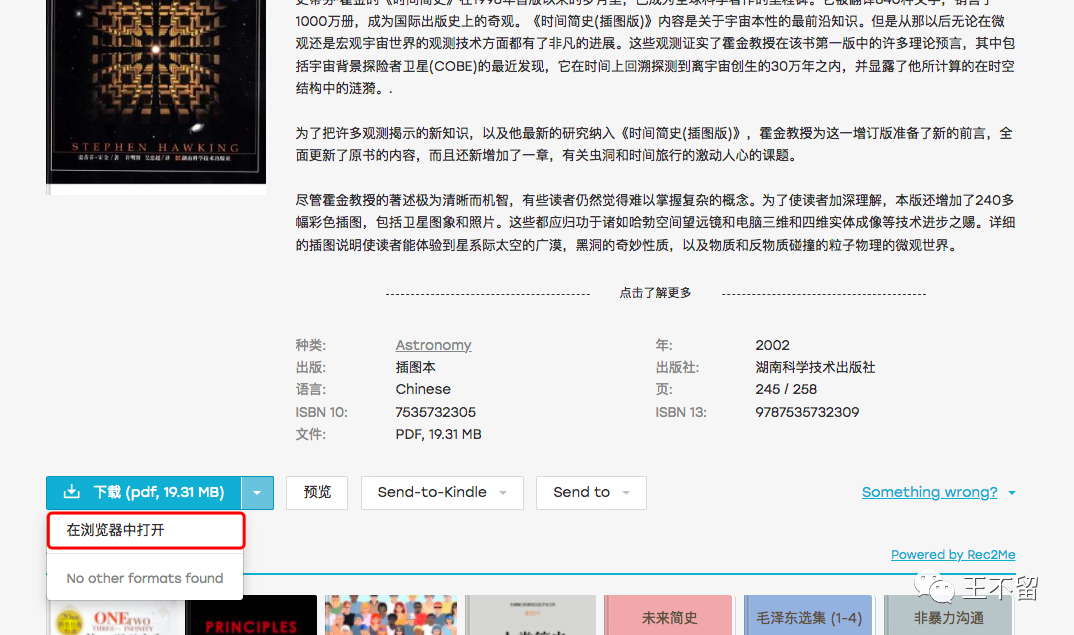Open the Astronomy category link

click(433, 344)
